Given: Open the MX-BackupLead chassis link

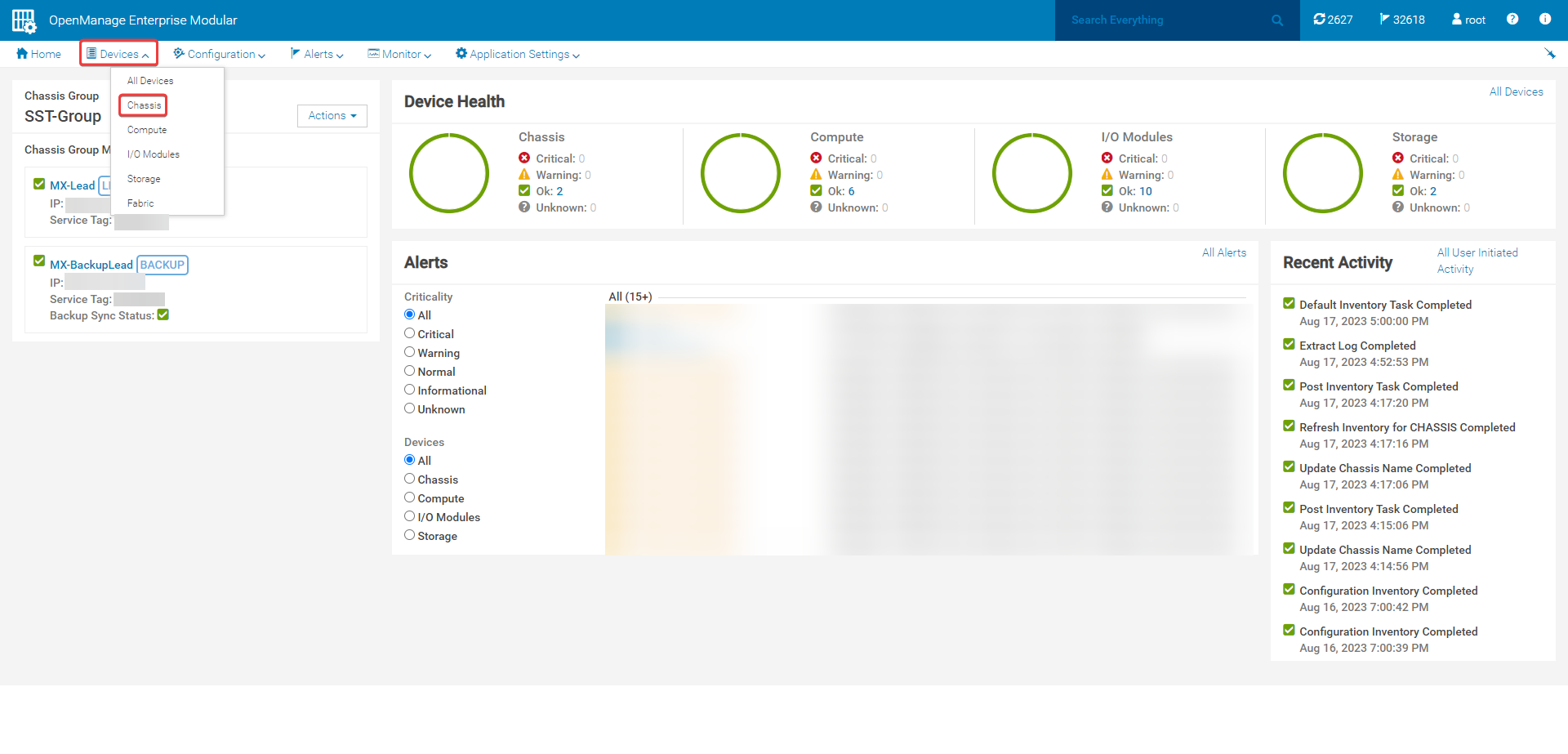Looking at the screenshot, I should click(91, 265).
